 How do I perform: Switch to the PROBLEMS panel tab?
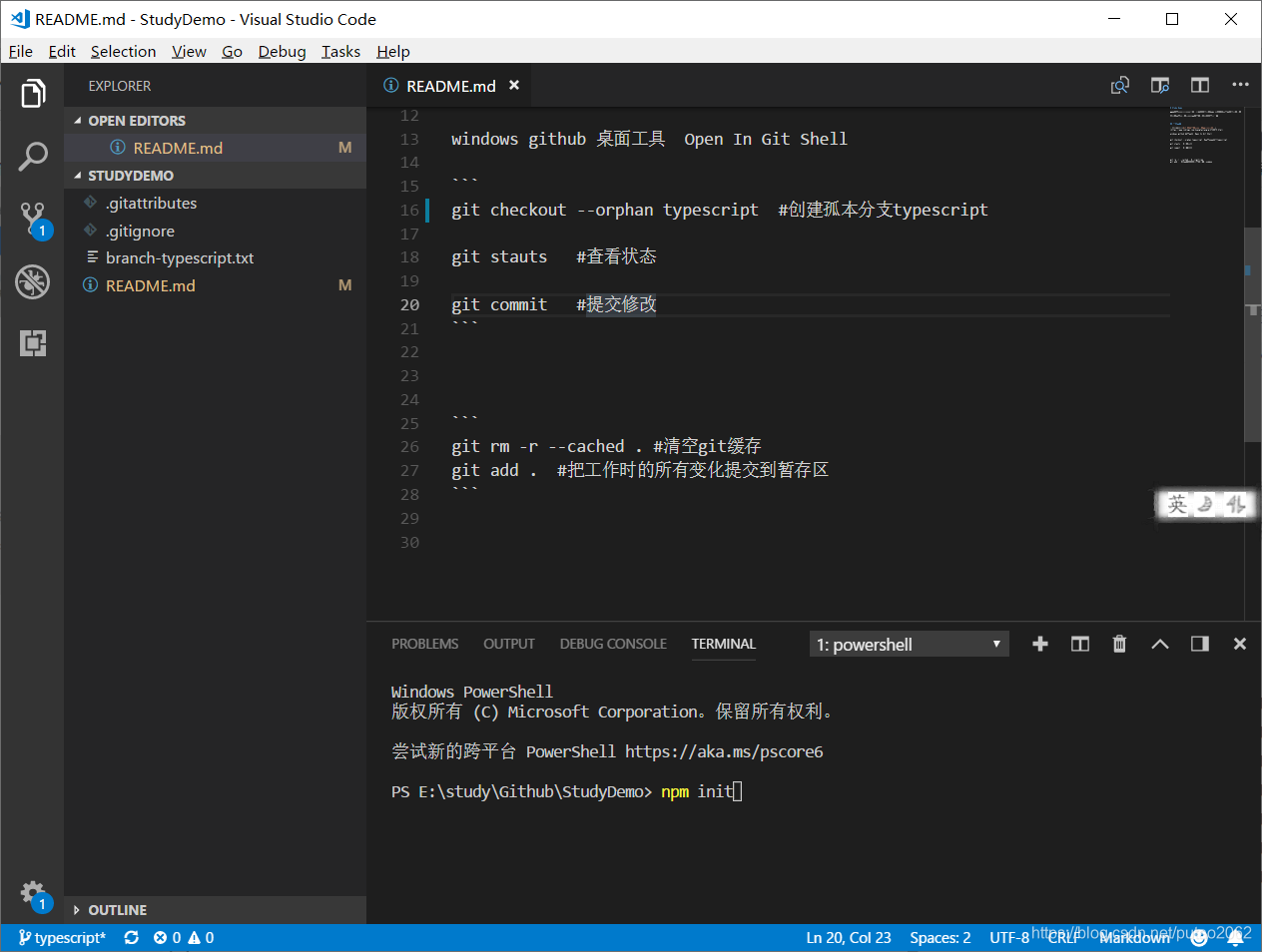click(425, 644)
